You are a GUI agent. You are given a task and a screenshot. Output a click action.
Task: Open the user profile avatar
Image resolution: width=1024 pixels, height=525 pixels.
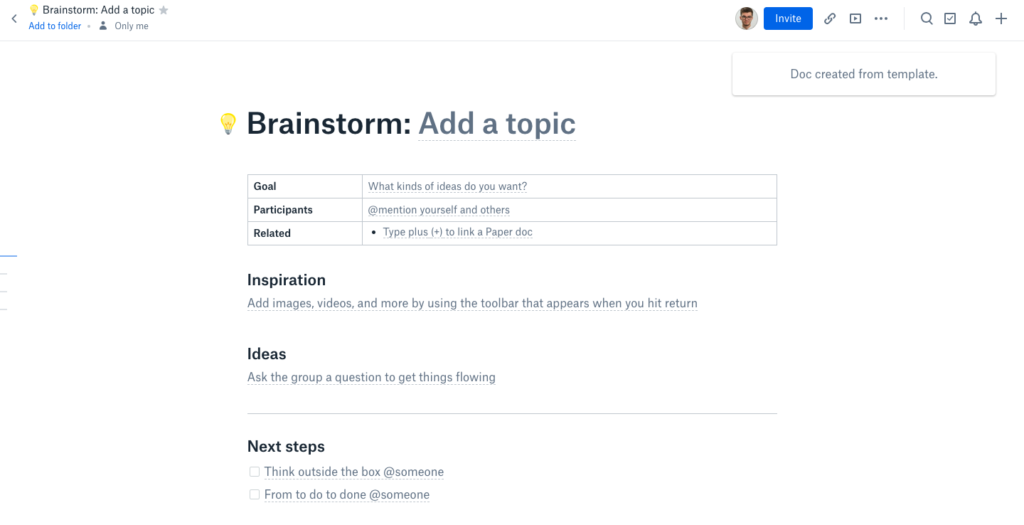(746, 18)
